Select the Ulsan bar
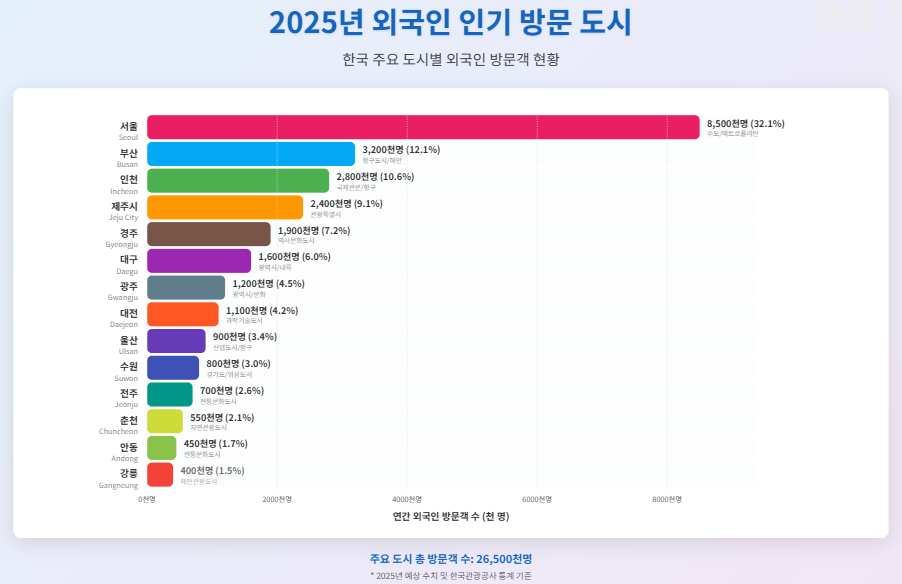The height and width of the screenshot is (584, 902). 175,342
